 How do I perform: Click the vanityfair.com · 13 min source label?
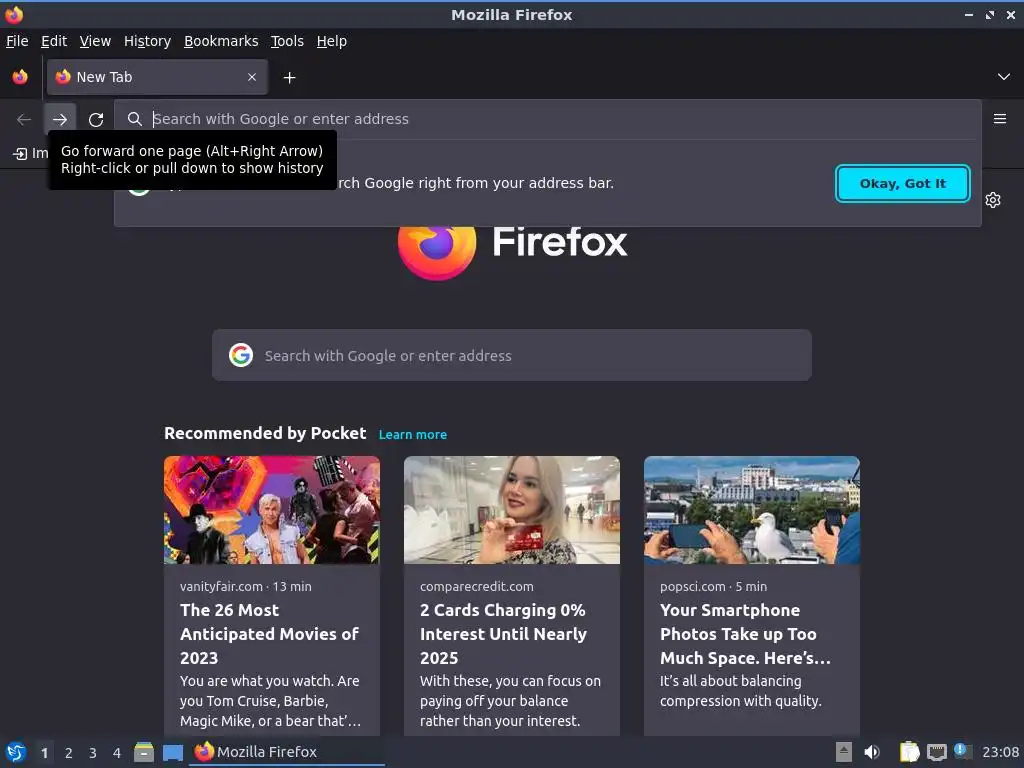pyautogui.click(x=246, y=586)
